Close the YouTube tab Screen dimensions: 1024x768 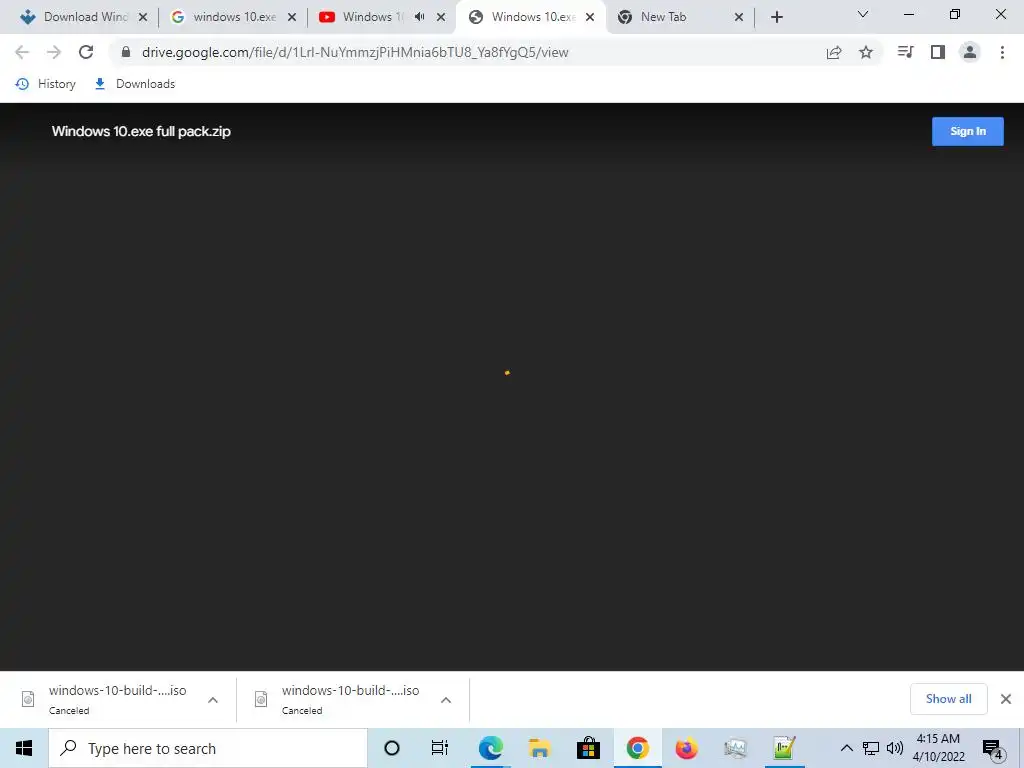coord(441,17)
